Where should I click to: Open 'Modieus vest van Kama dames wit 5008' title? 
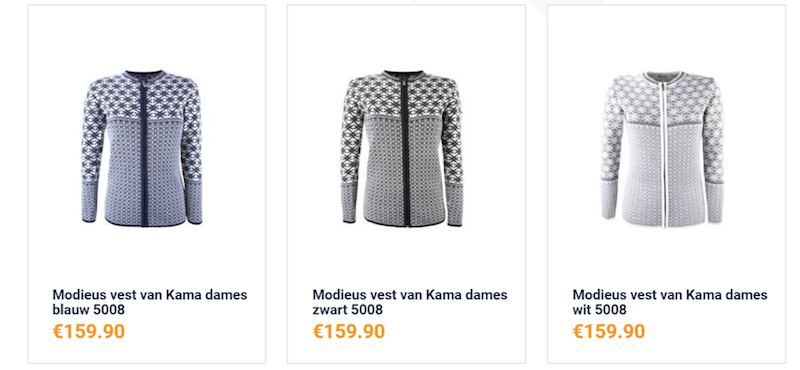(670, 302)
